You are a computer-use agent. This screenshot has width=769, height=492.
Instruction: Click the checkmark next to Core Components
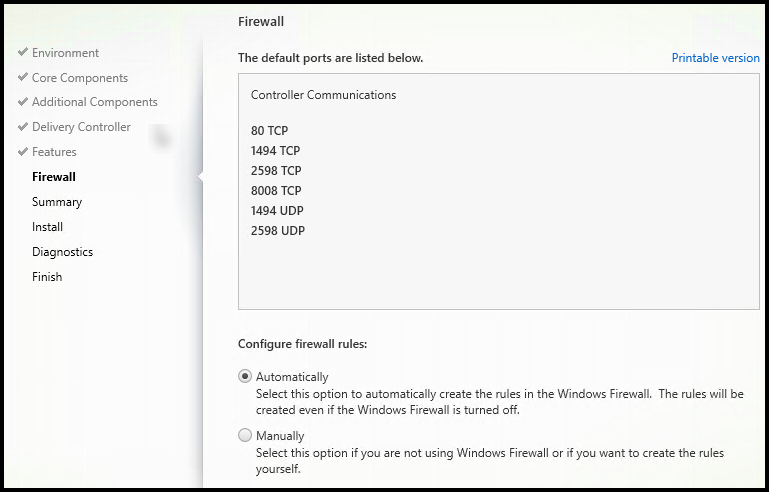pos(22,77)
